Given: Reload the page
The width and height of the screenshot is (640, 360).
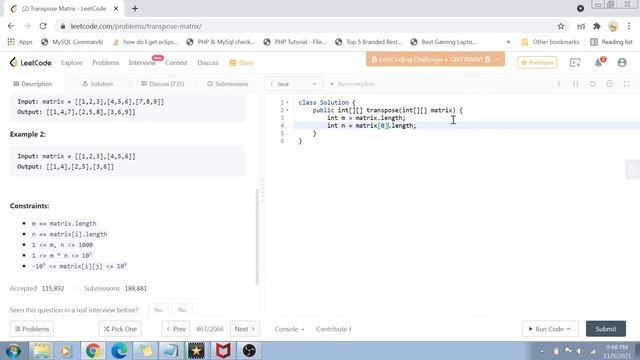Looking at the screenshot, I should click(43, 26).
